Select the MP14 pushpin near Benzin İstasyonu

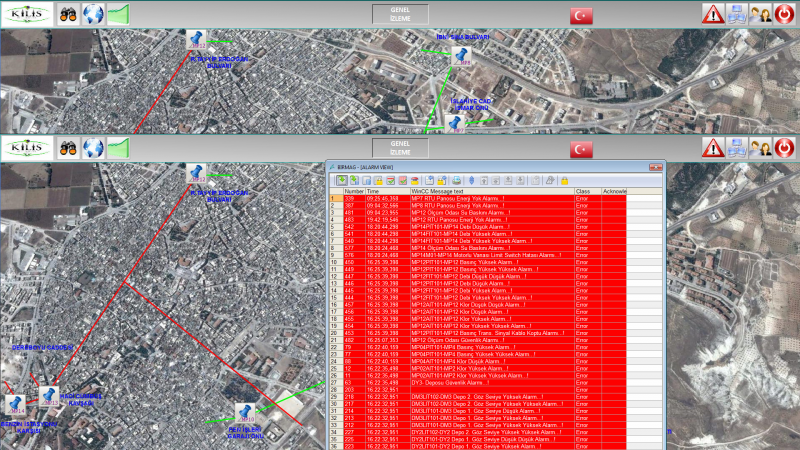[x=15, y=405]
